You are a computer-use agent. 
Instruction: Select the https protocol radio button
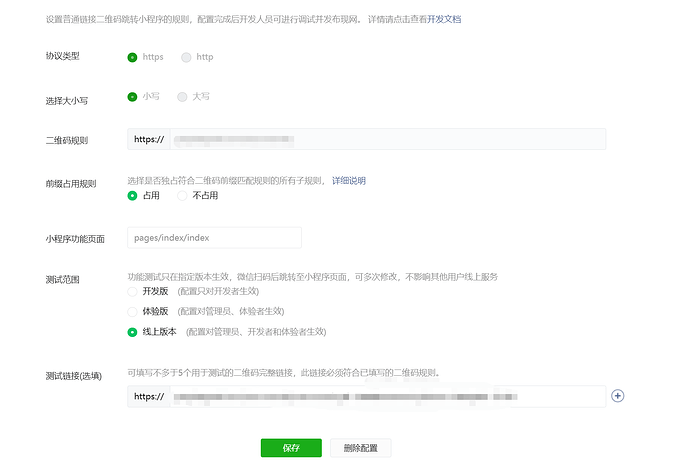pyautogui.click(x=132, y=57)
